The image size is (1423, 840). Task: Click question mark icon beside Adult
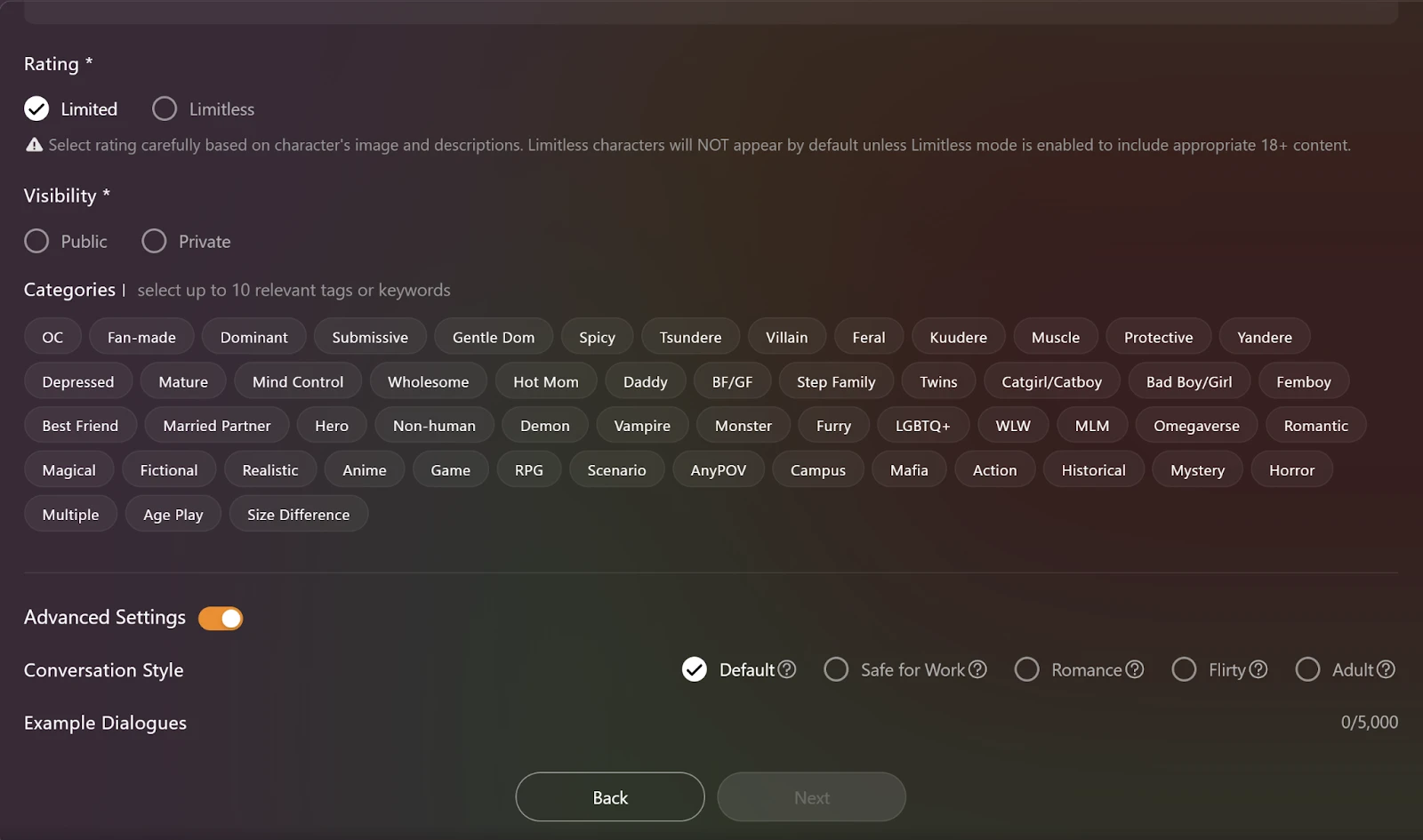1387,669
